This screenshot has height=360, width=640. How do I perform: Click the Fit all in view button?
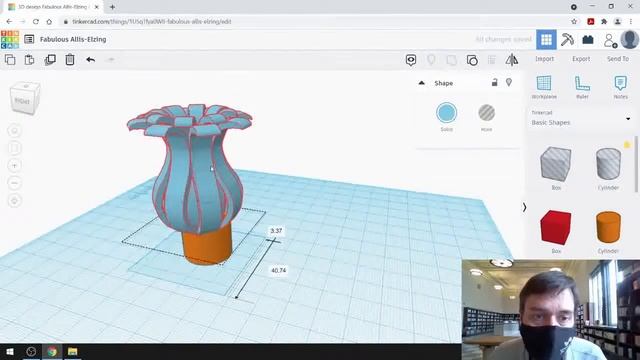point(15,148)
